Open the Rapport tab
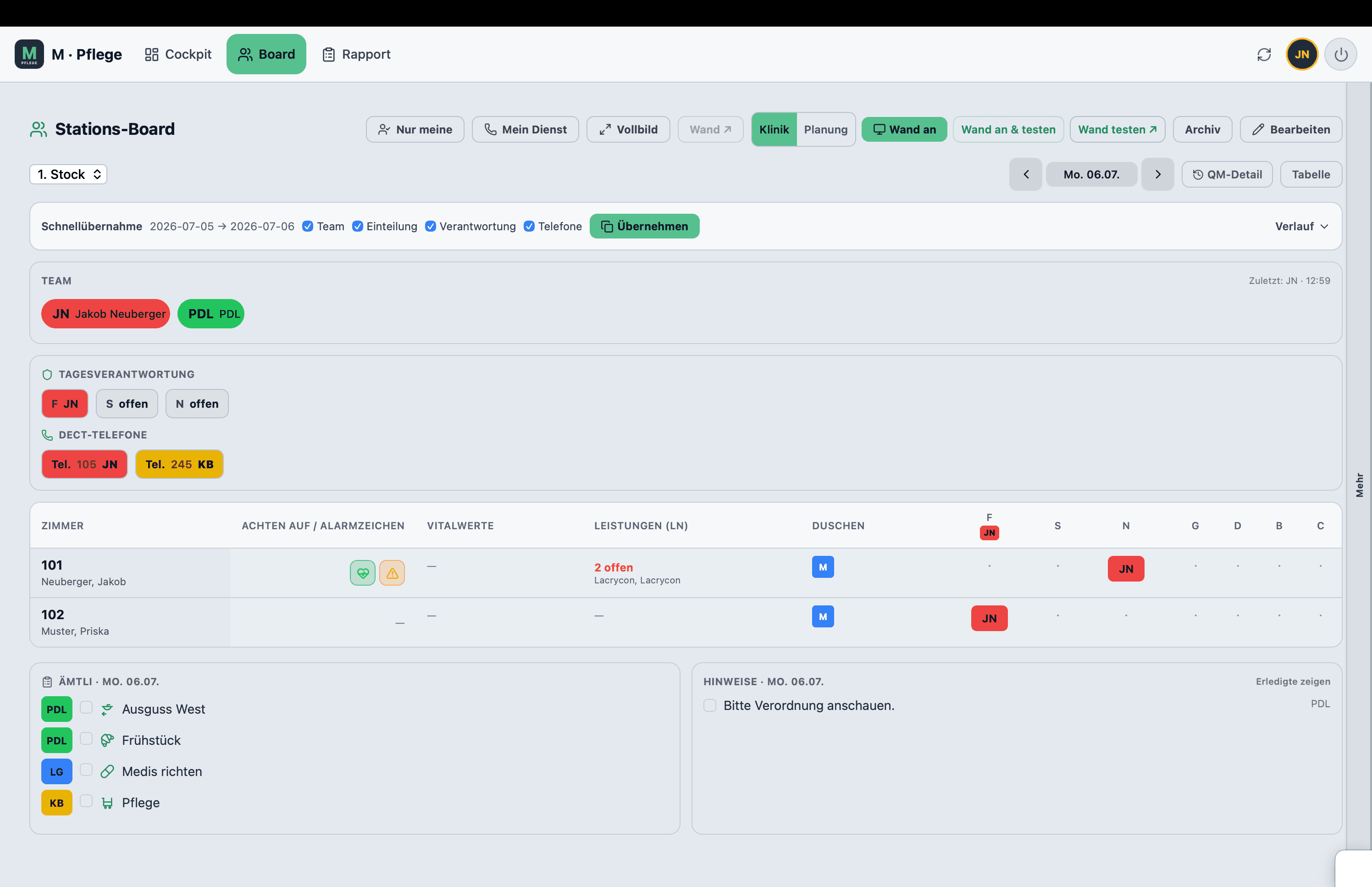1372x887 pixels. [356, 54]
